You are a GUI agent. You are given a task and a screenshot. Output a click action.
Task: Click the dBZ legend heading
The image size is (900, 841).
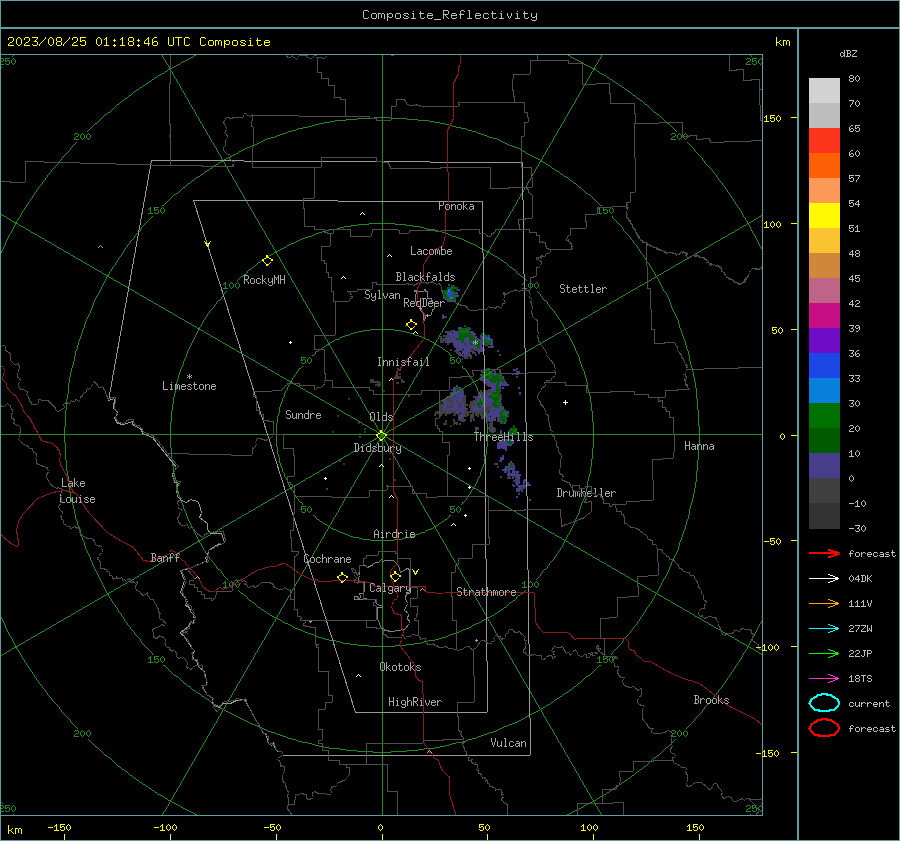point(848,53)
